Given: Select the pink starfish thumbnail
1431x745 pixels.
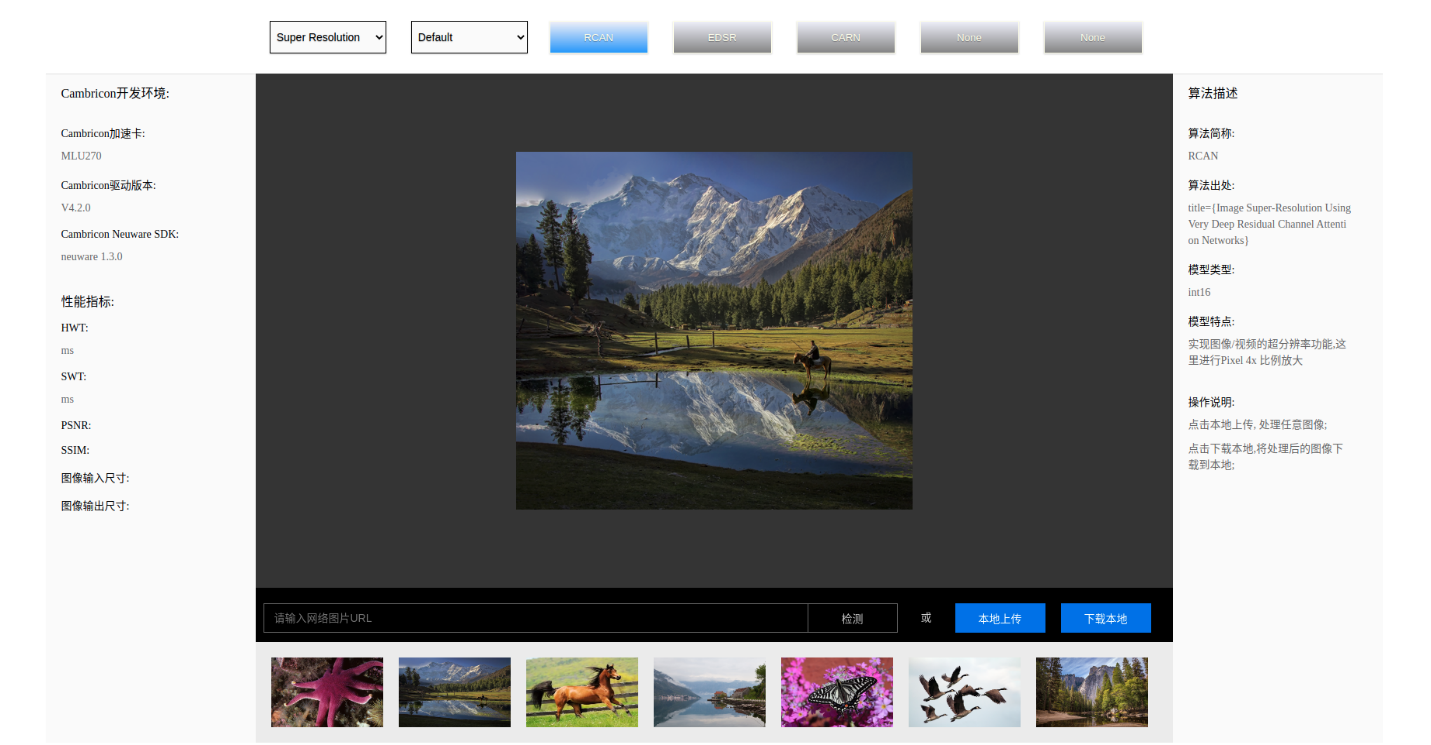Looking at the screenshot, I should point(327,692).
